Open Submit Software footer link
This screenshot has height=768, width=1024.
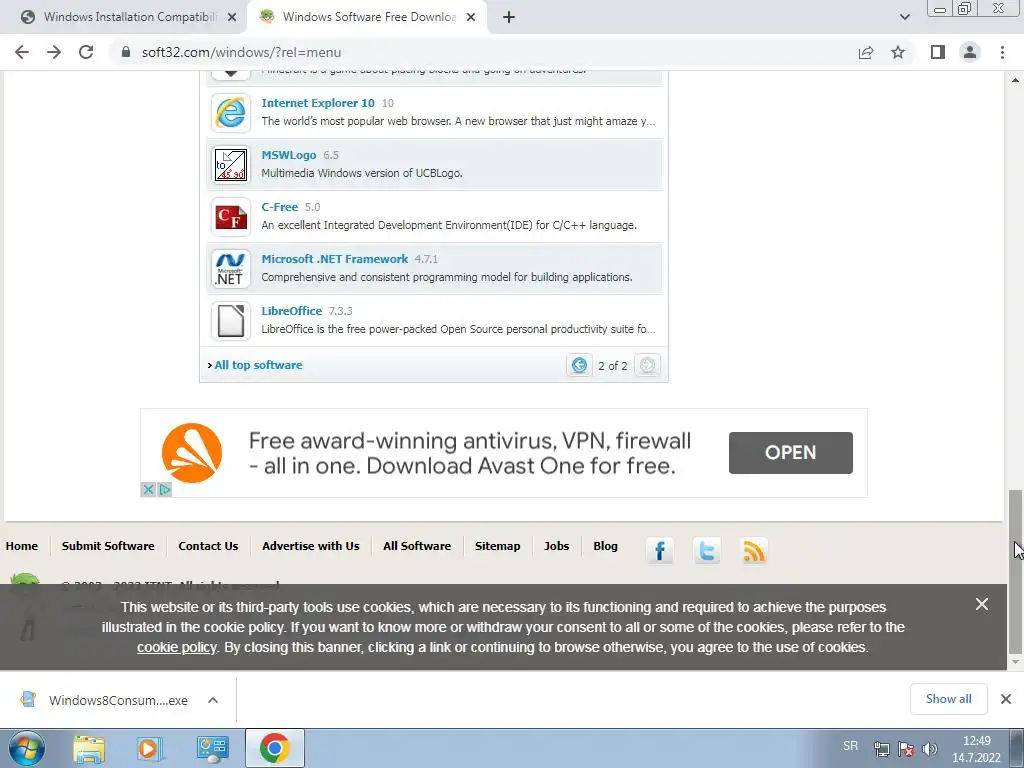coord(108,546)
